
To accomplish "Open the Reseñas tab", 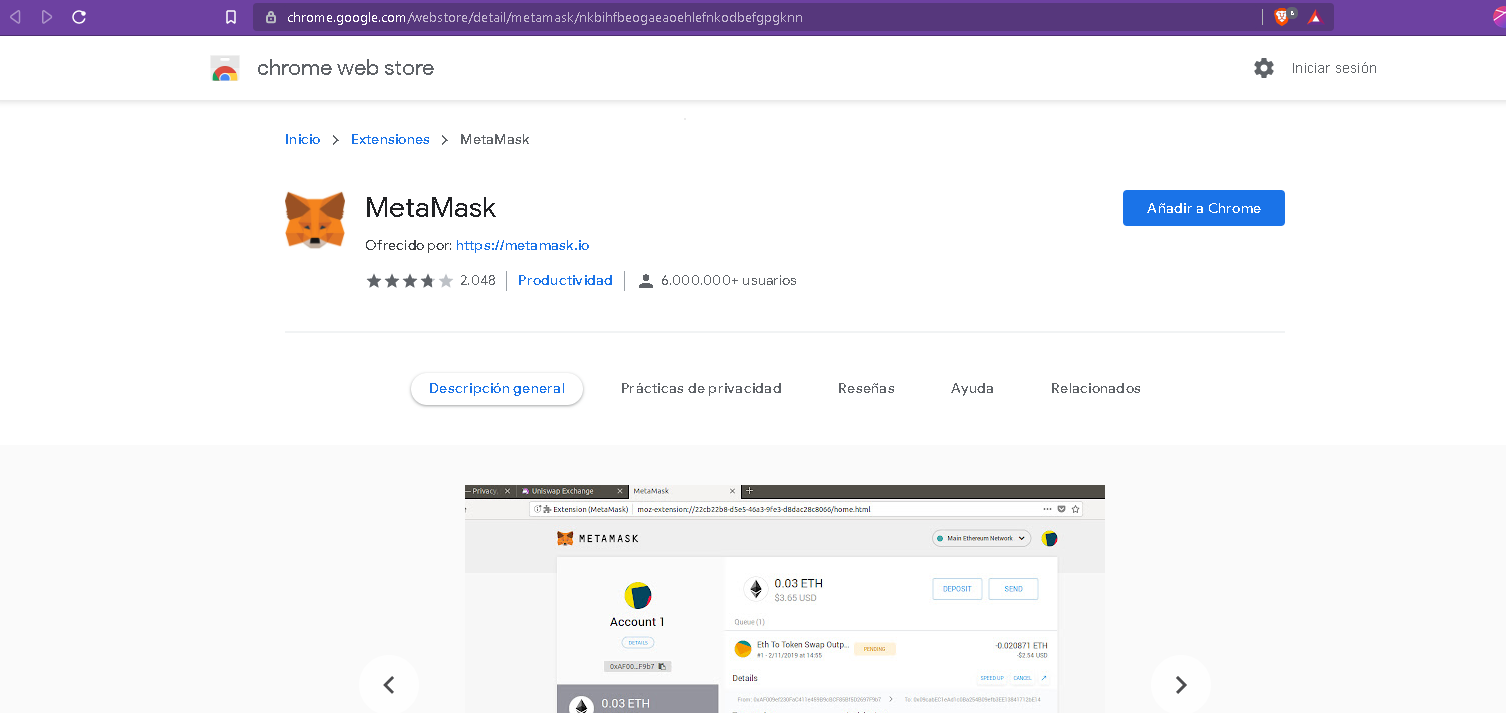I will 866,388.
